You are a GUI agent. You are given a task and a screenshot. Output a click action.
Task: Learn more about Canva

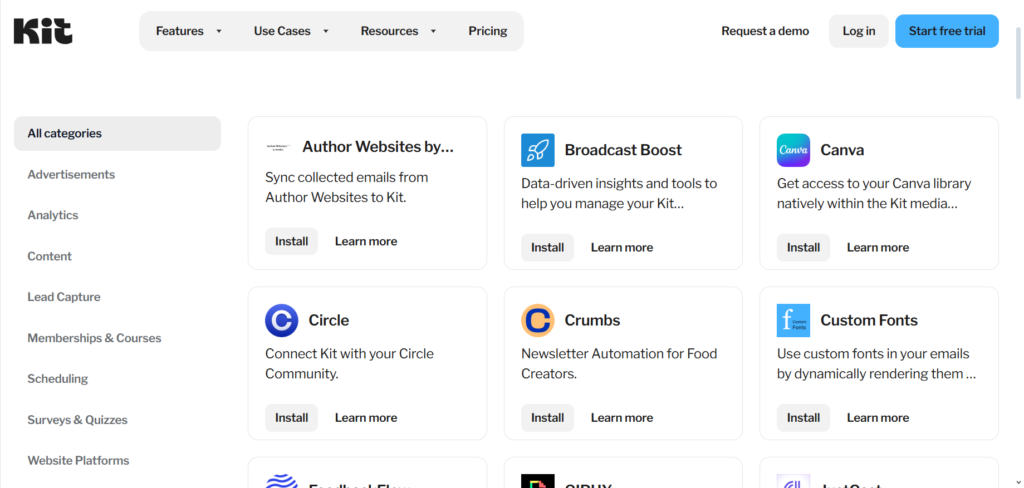click(878, 247)
